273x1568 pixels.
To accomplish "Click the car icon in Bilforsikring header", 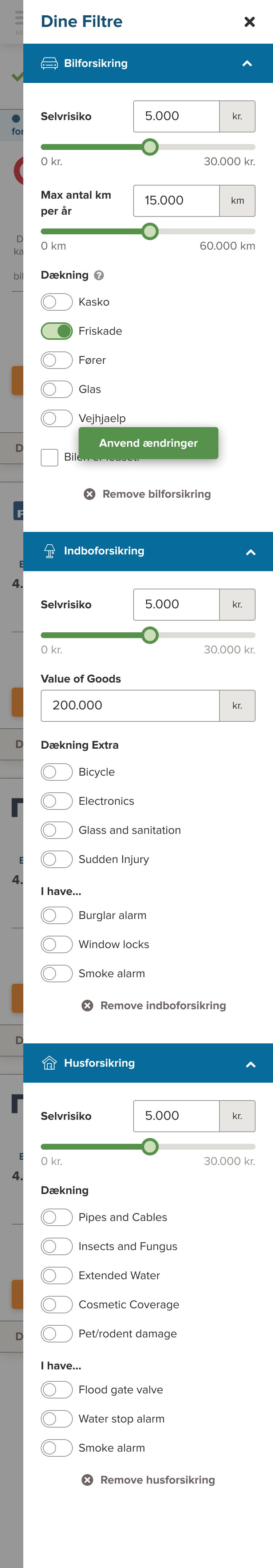I will click(x=50, y=63).
